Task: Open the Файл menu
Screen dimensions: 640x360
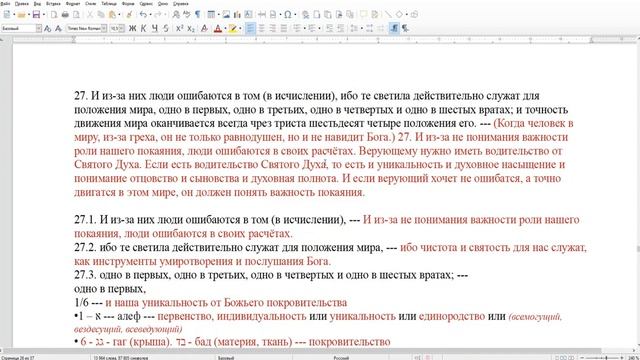Action: coord(5,4)
